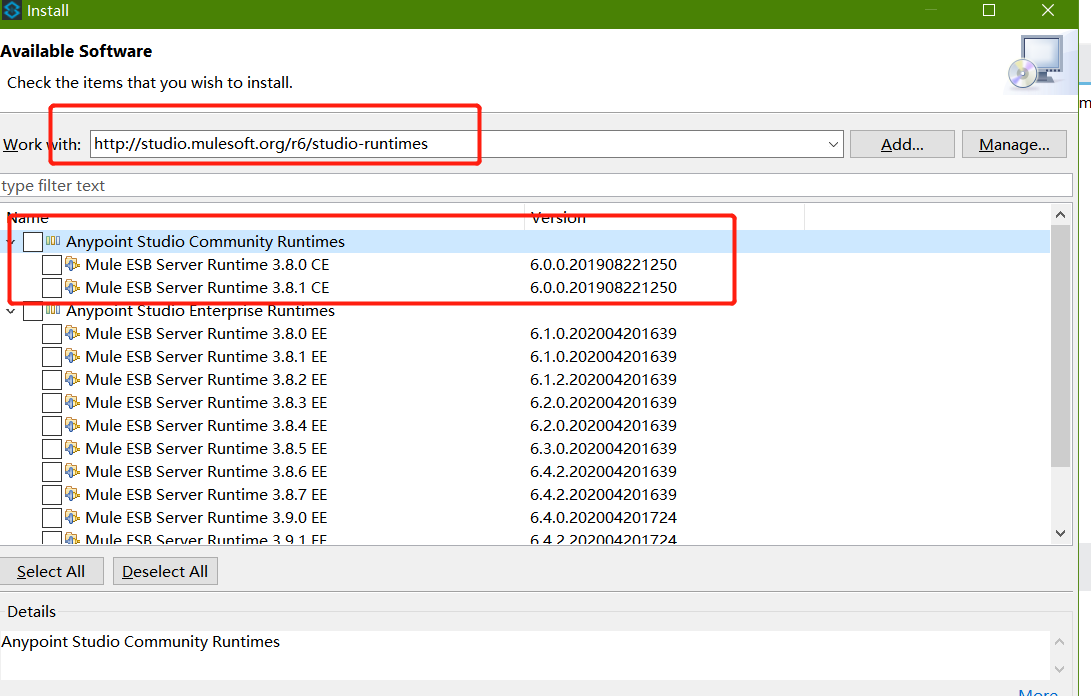The width and height of the screenshot is (1091, 696).
Task: Select version 6.4.0.202004201724 cell
Action: point(603,517)
